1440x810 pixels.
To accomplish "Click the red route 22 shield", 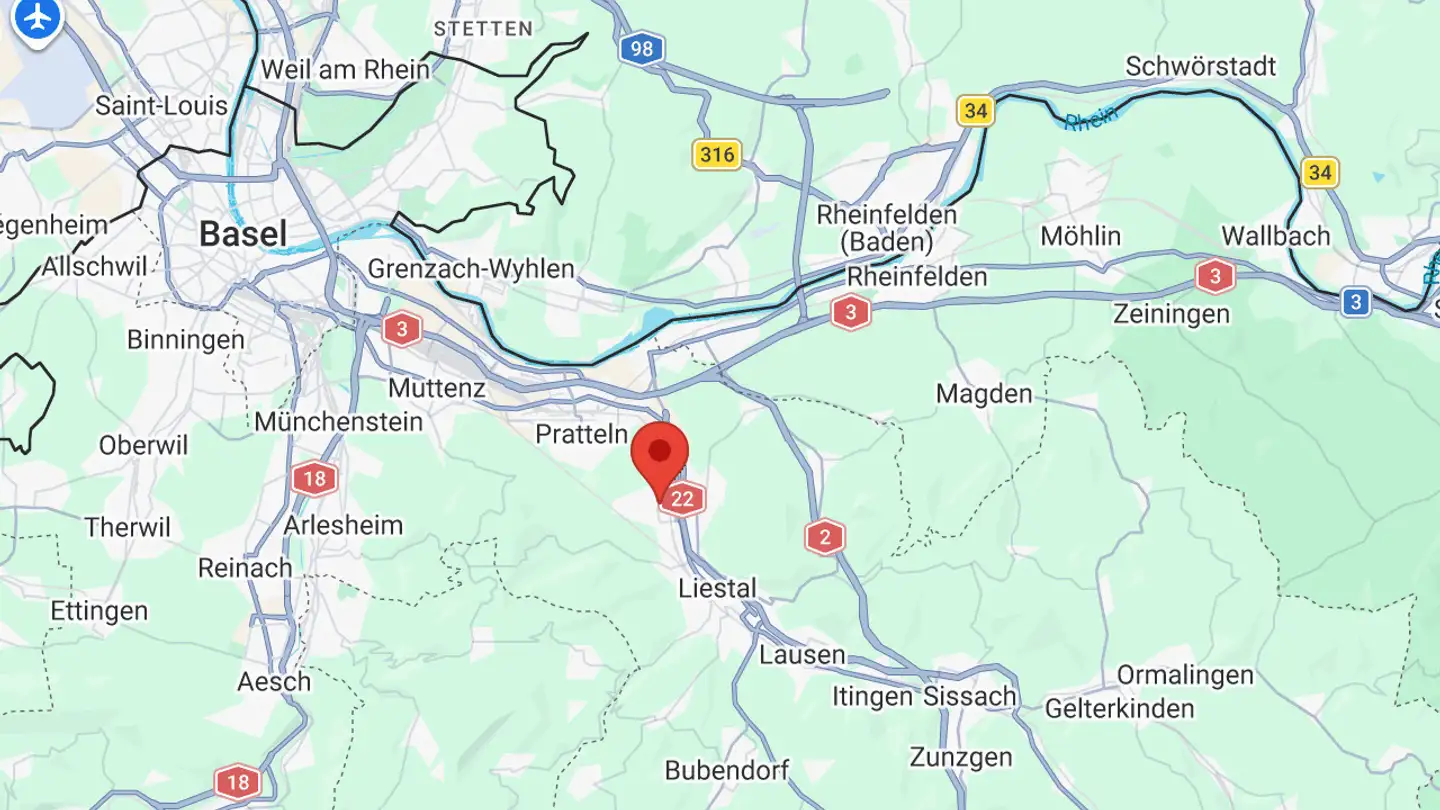I will tap(683, 499).
